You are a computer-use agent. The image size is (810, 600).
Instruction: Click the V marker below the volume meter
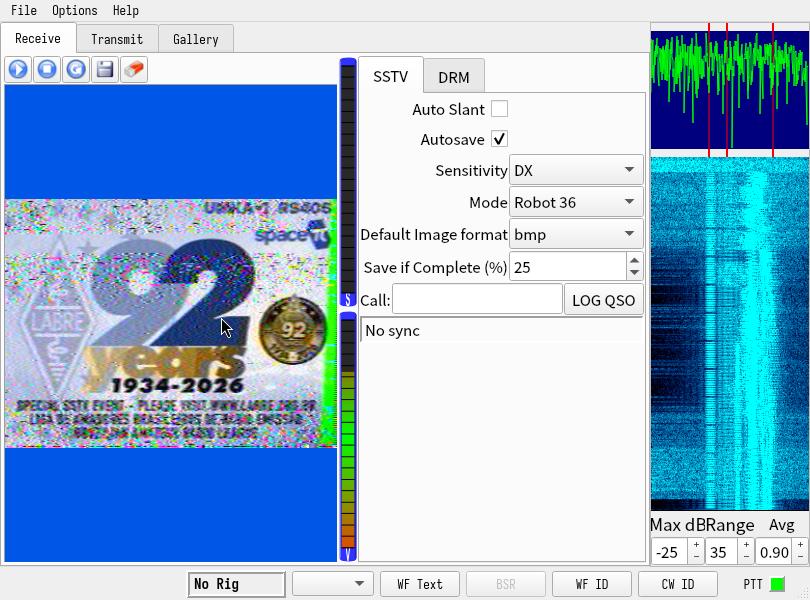coord(346,553)
